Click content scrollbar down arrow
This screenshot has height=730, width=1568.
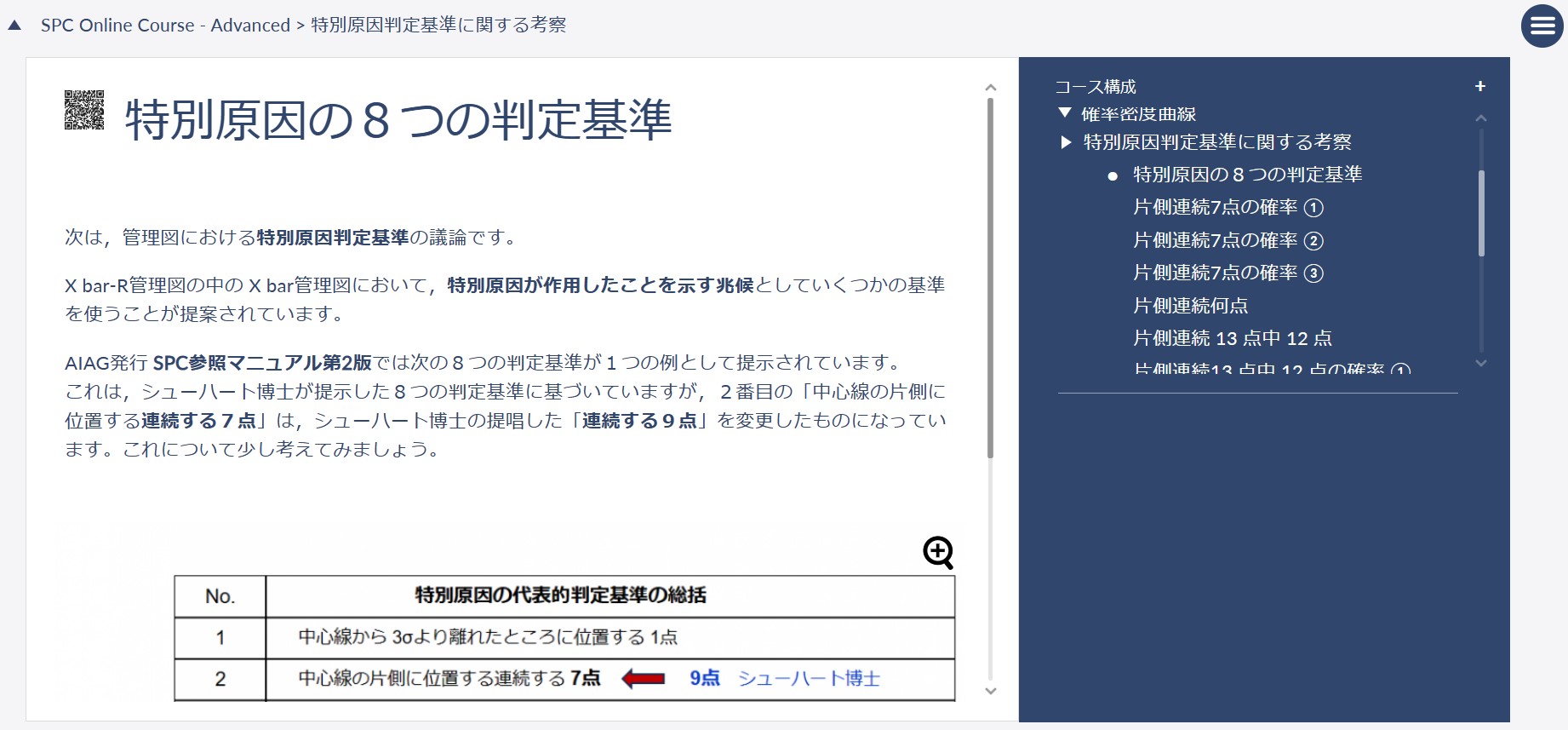point(990,691)
